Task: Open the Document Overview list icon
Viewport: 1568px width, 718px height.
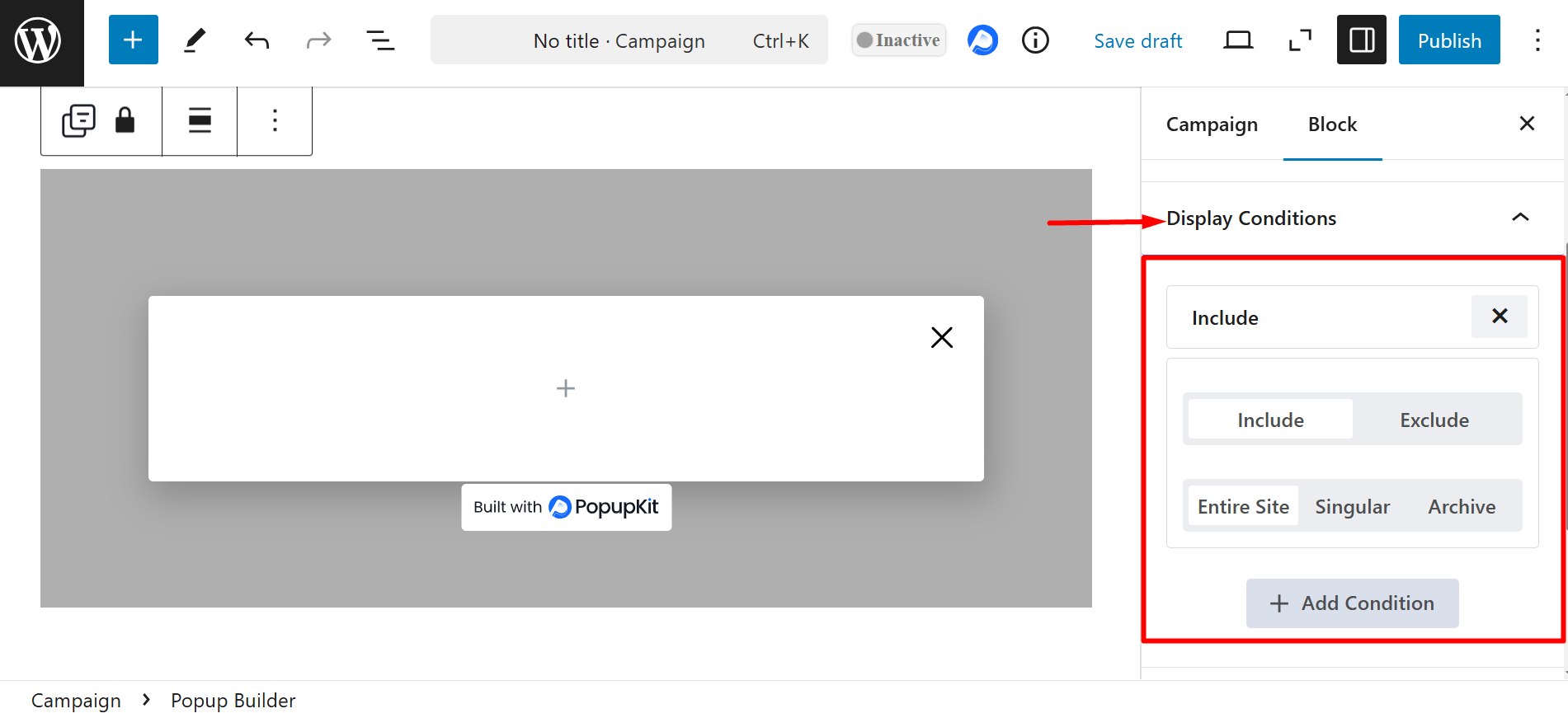Action: coord(379,40)
